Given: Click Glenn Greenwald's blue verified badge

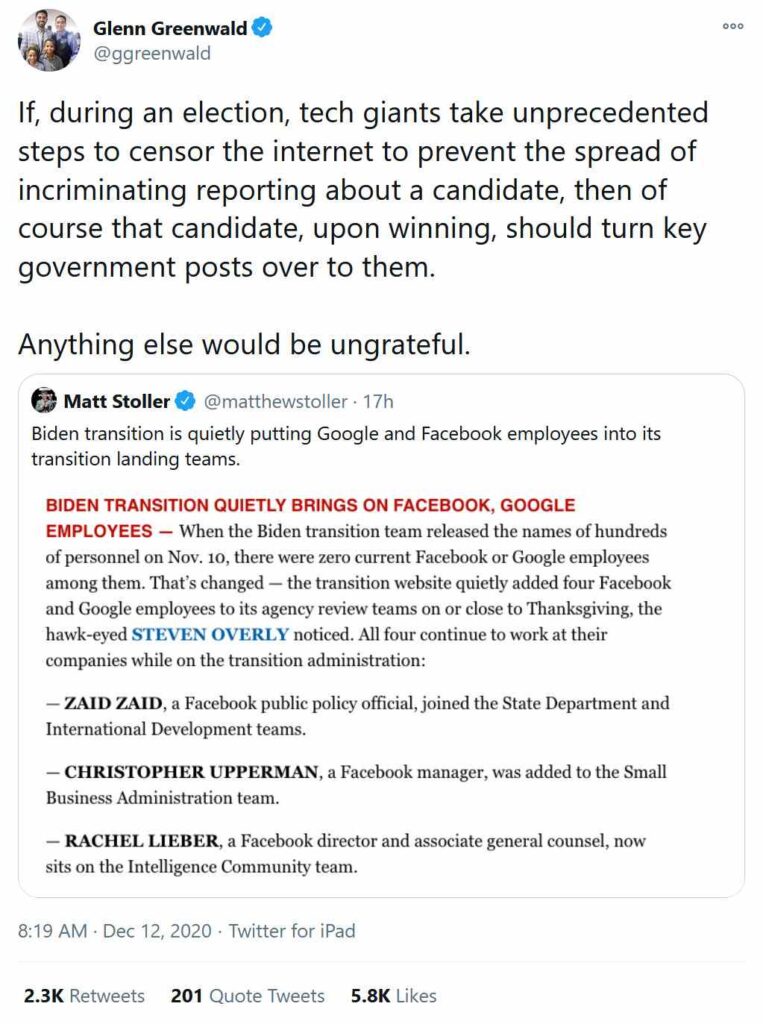Looking at the screenshot, I should [262, 29].
